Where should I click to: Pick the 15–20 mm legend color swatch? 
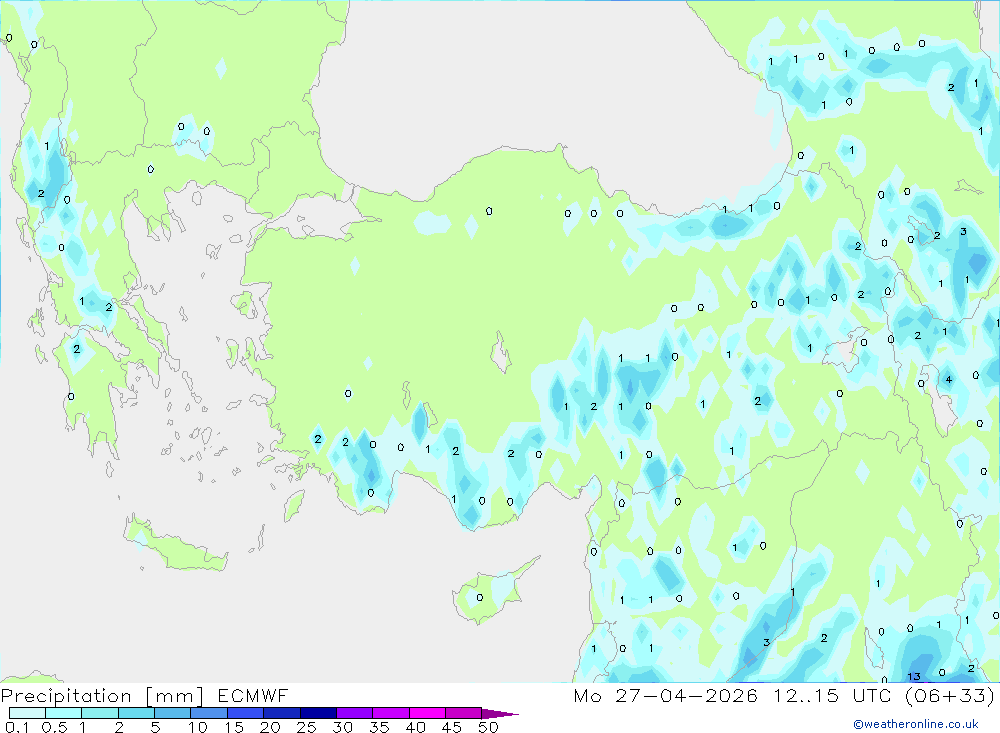click(x=245, y=713)
